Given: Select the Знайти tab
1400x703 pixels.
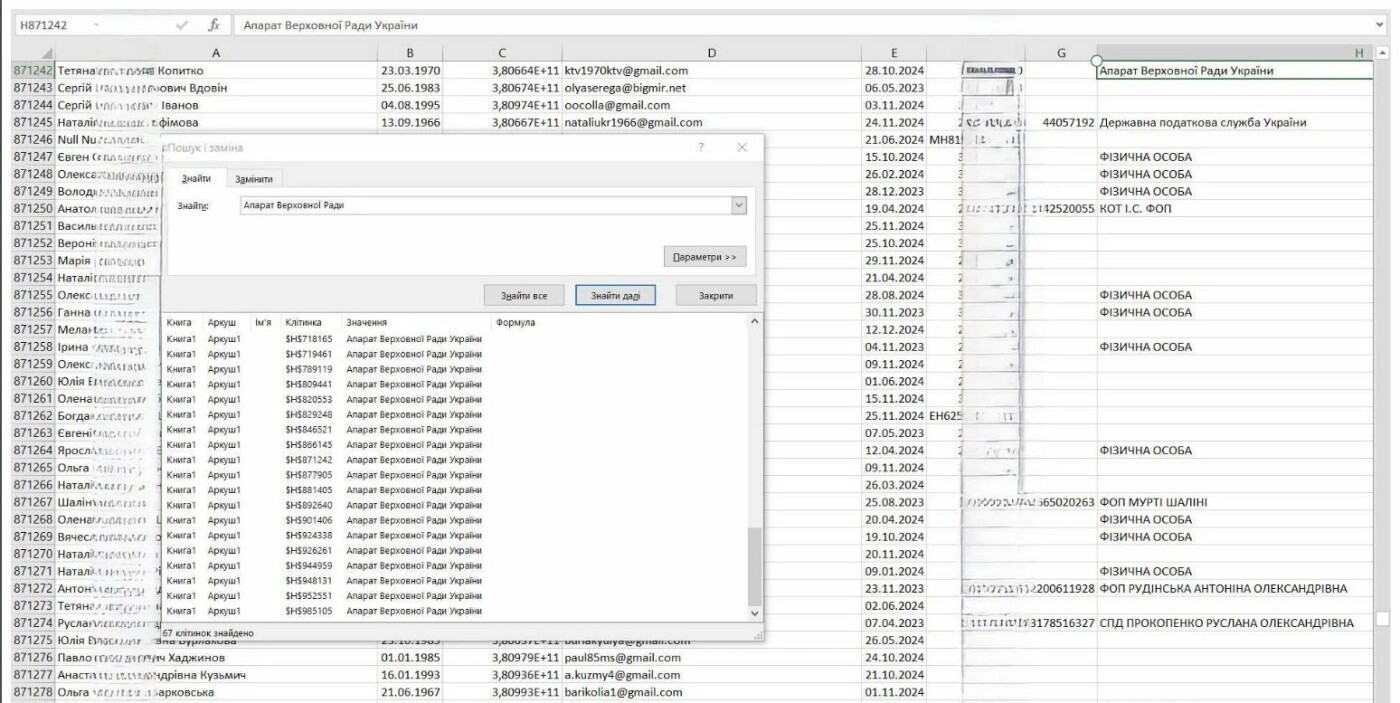Looking at the screenshot, I should (196, 178).
